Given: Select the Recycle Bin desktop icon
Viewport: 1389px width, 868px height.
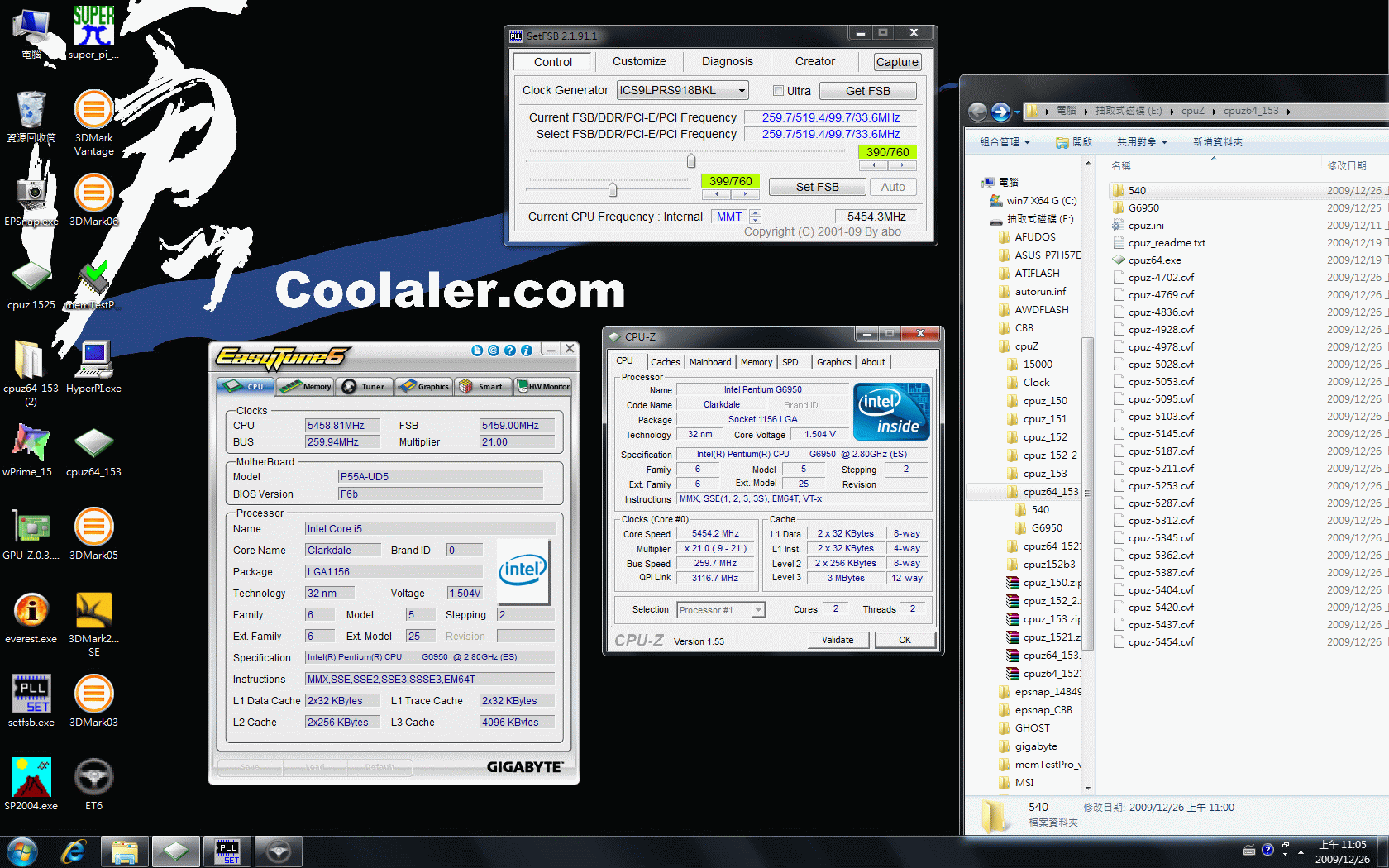Looking at the screenshot, I should coord(31,117).
